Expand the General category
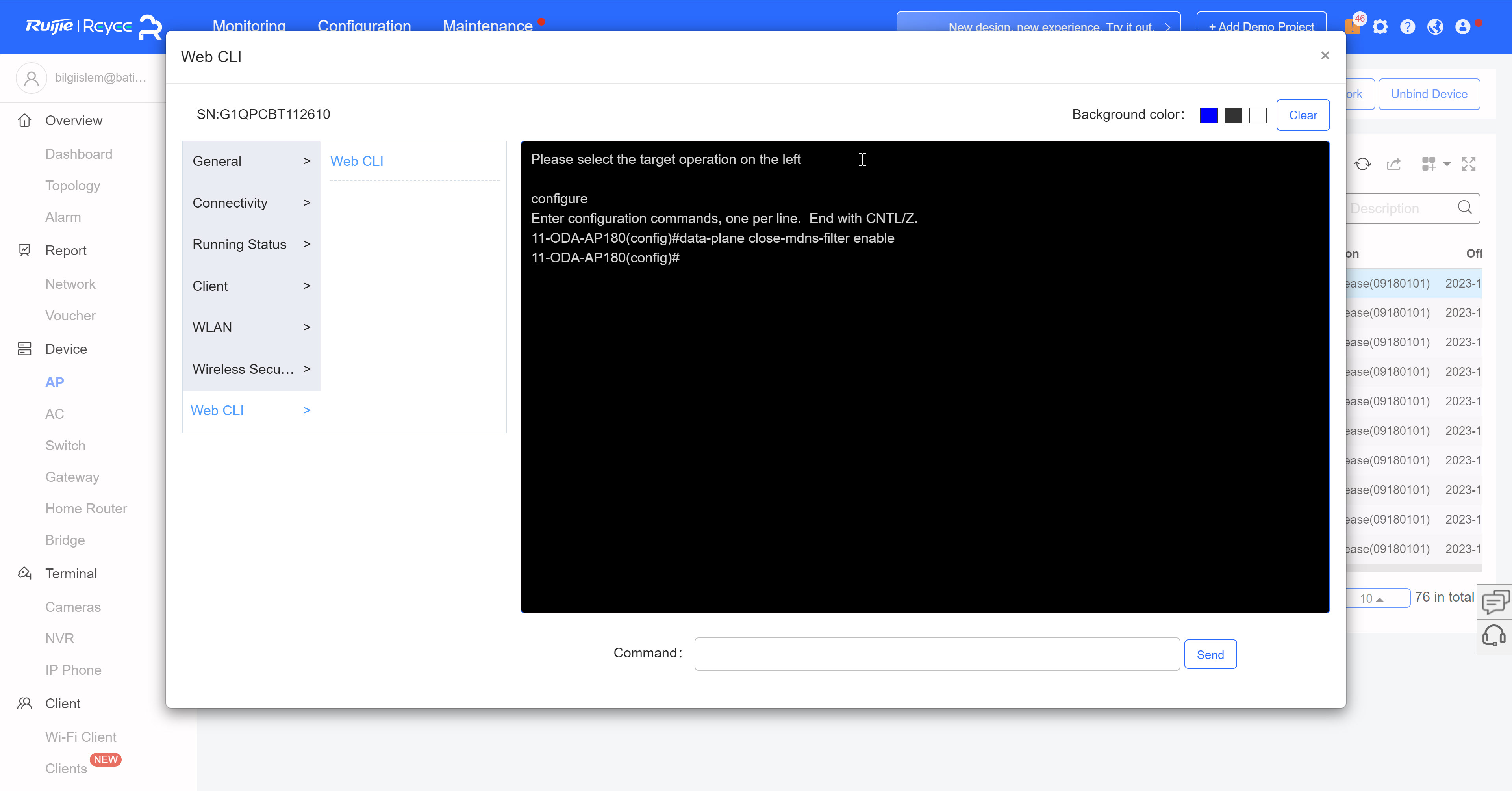 (x=251, y=161)
